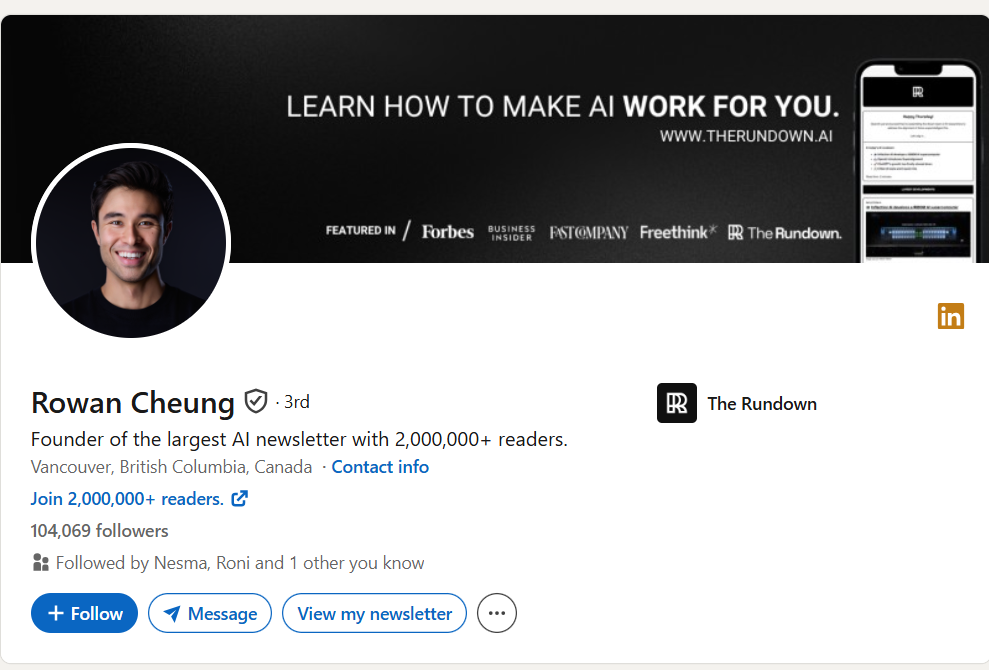Click the gold LinkedIn Premium icon
The image size is (989, 670).
coord(951,316)
